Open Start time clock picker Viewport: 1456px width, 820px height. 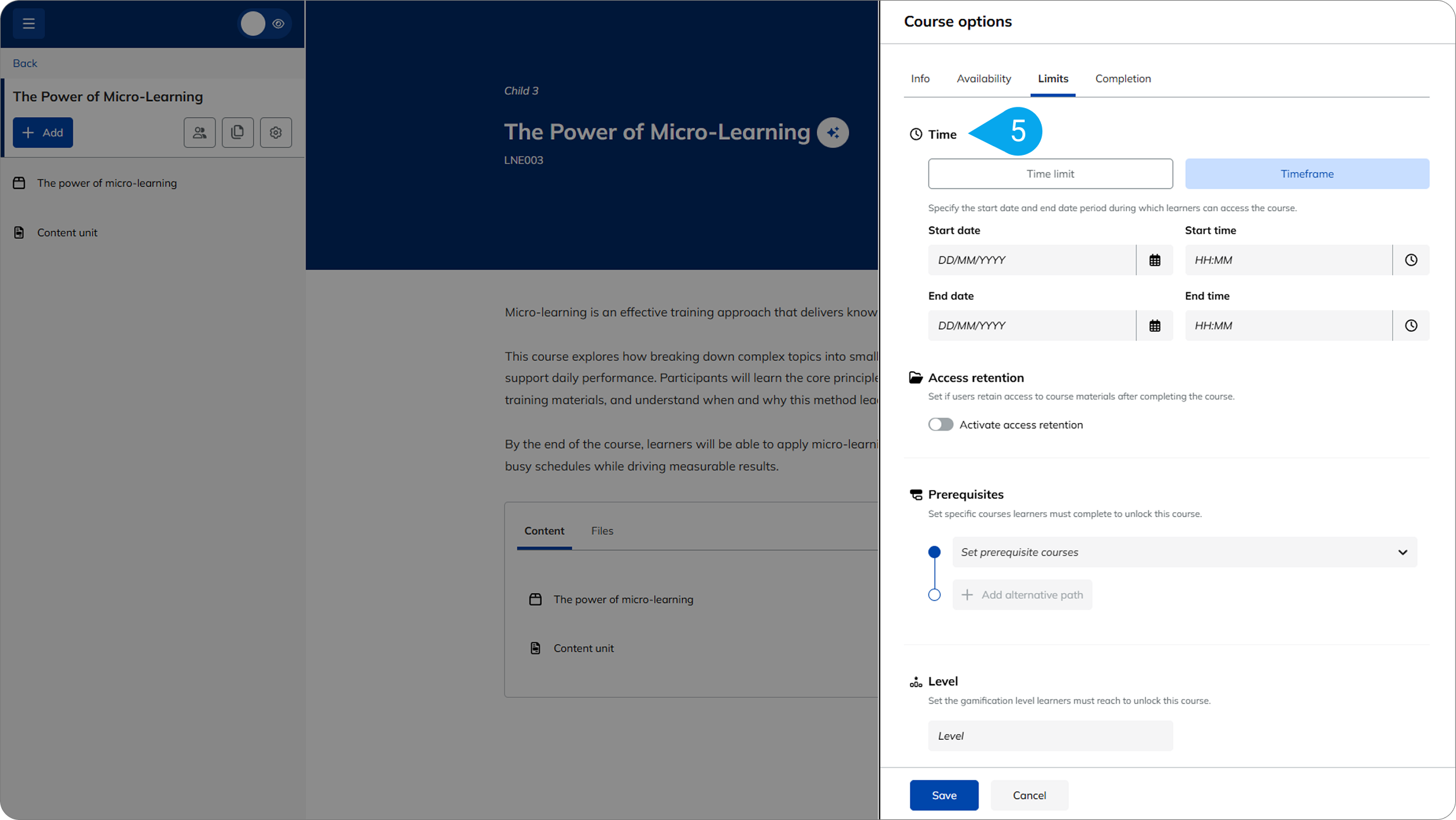[x=1410, y=260]
